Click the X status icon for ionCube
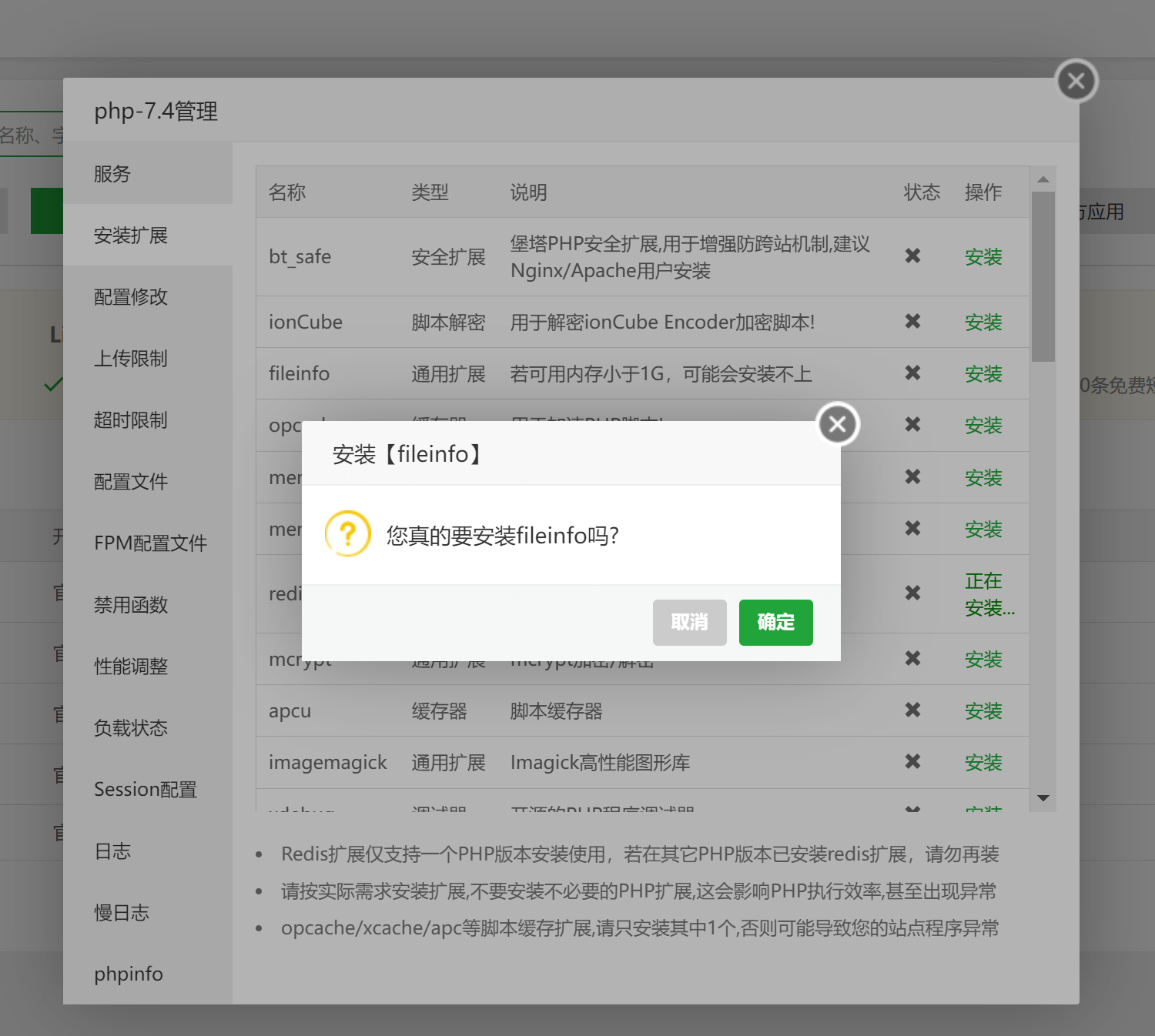The height and width of the screenshot is (1036, 1155). pos(912,321)
